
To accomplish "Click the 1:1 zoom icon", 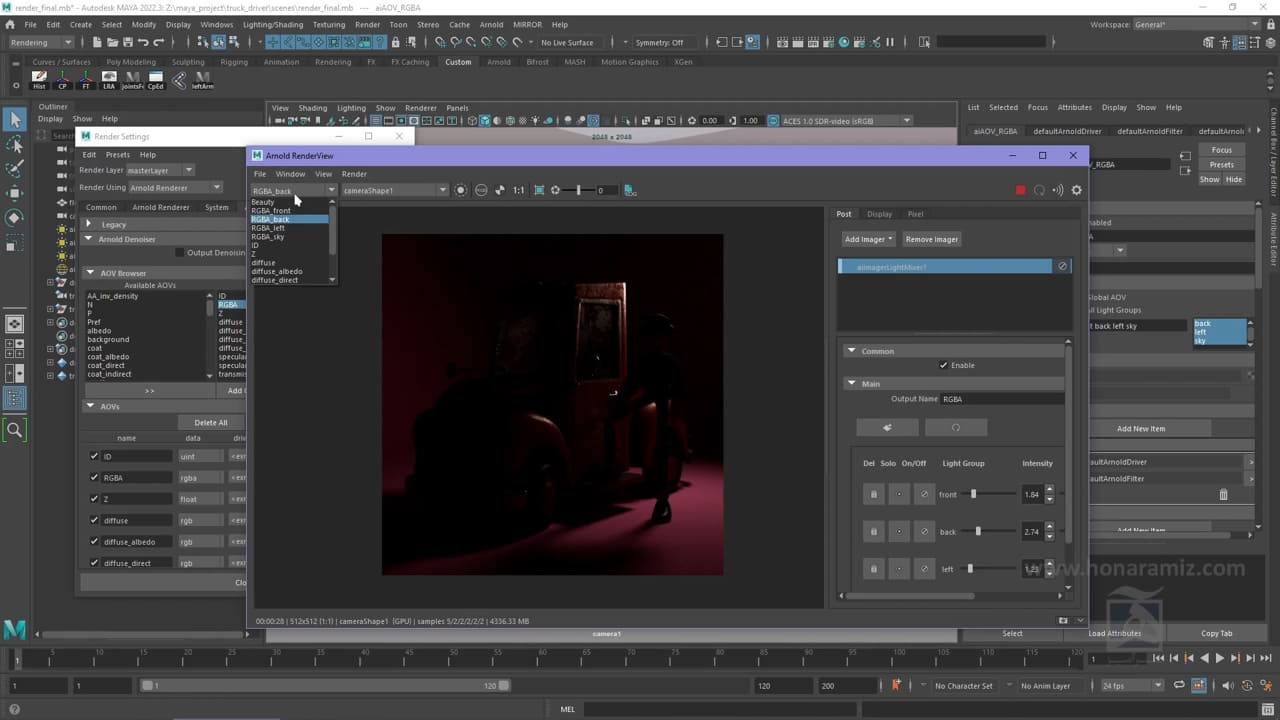I will coord(518,190).
